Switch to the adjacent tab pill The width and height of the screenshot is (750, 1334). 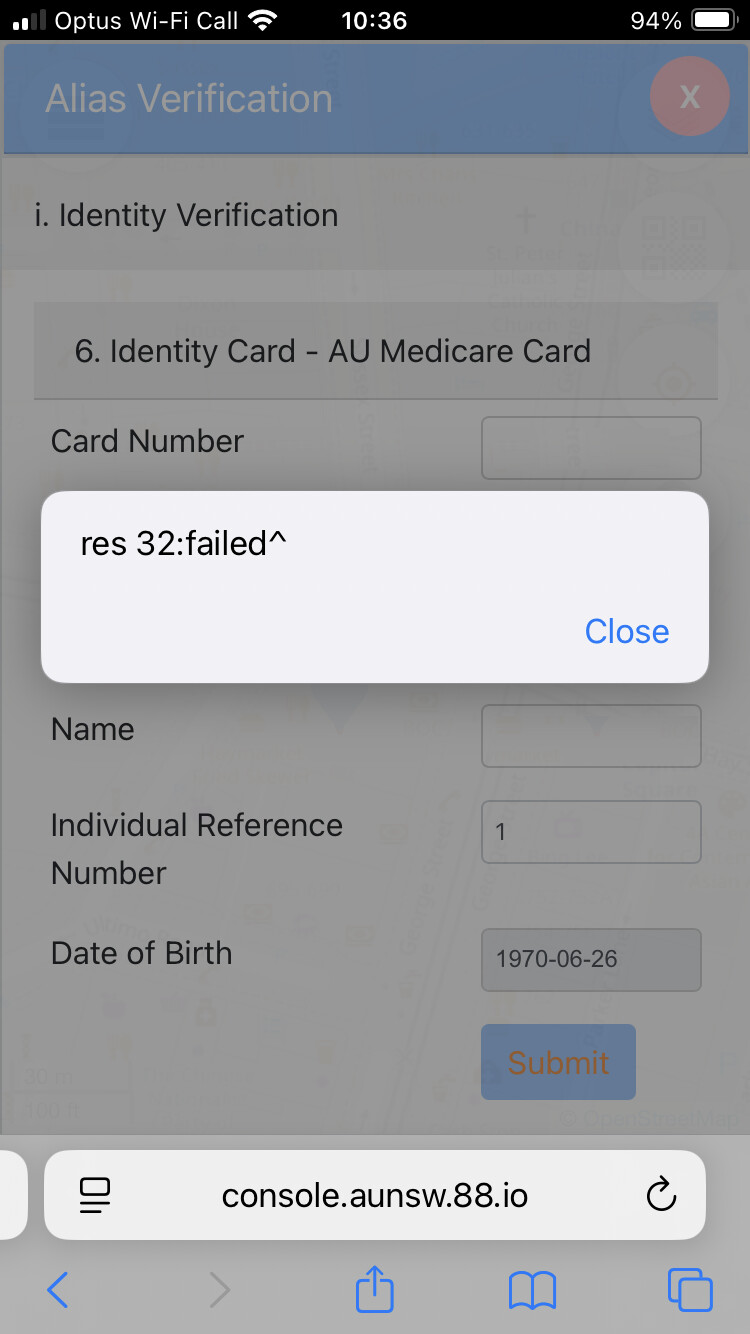(x=12, y=1195)
